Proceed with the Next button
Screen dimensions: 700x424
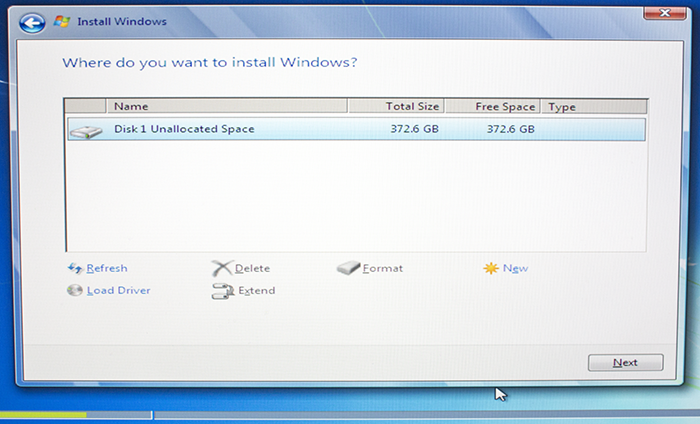click(625, 362)
